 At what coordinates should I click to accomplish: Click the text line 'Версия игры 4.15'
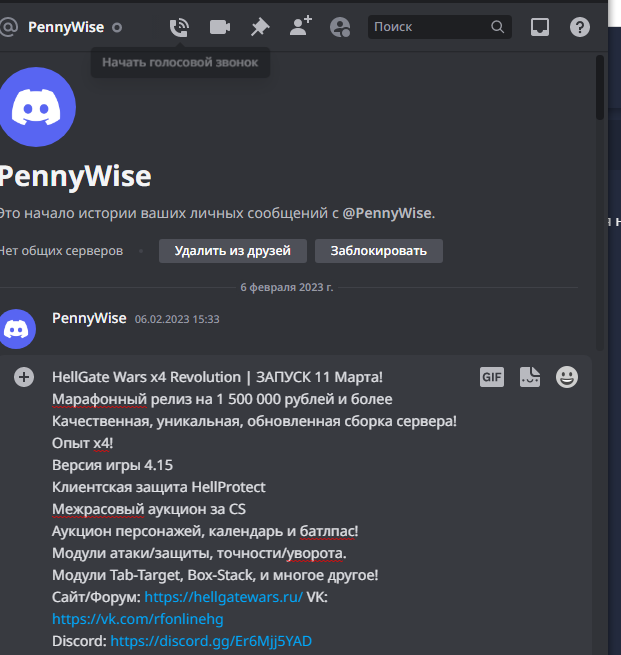point(112,465)
